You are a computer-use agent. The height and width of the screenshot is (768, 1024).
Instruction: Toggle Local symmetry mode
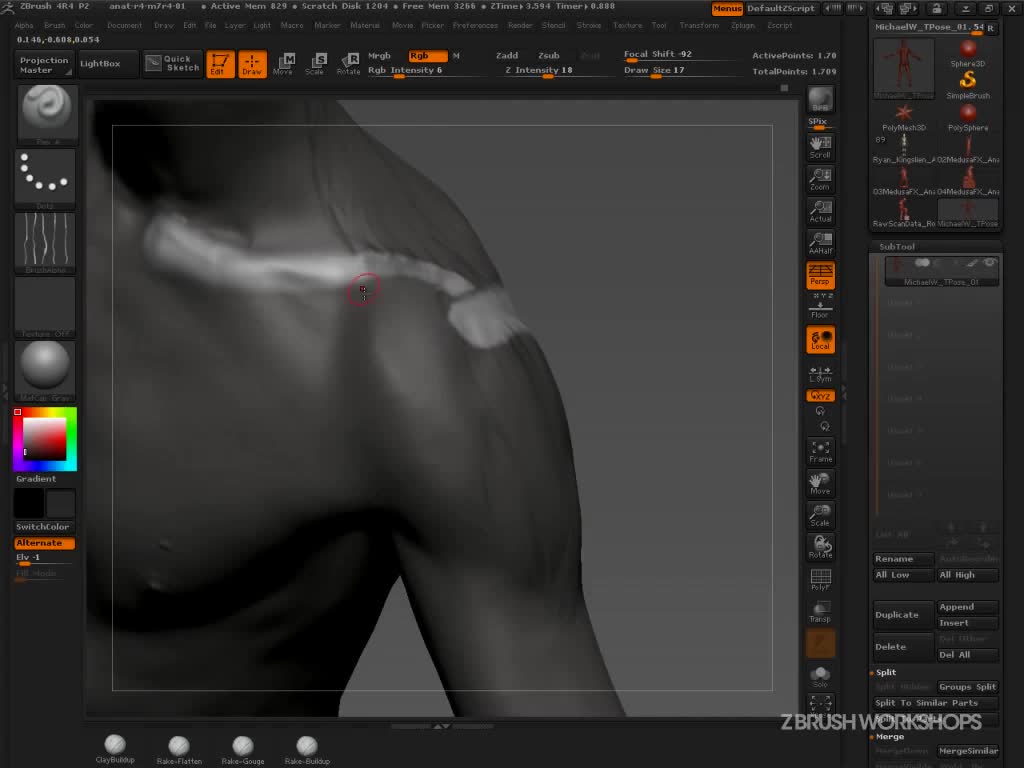tap(820, 340)
